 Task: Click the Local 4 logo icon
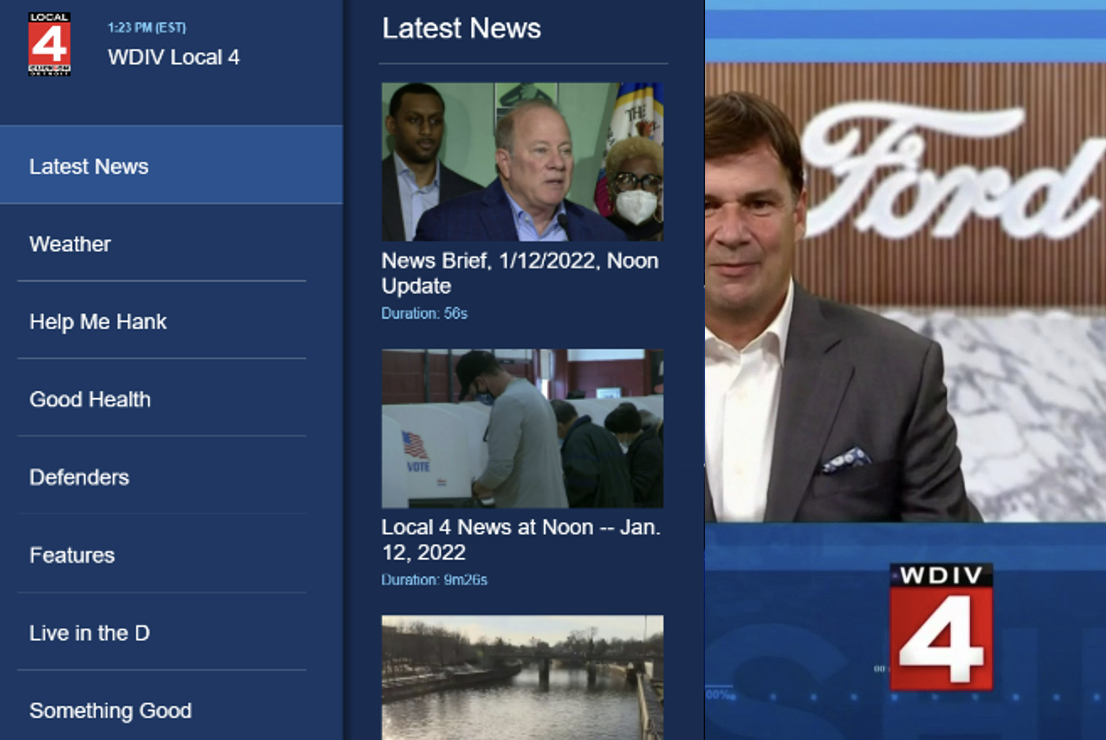49,44
